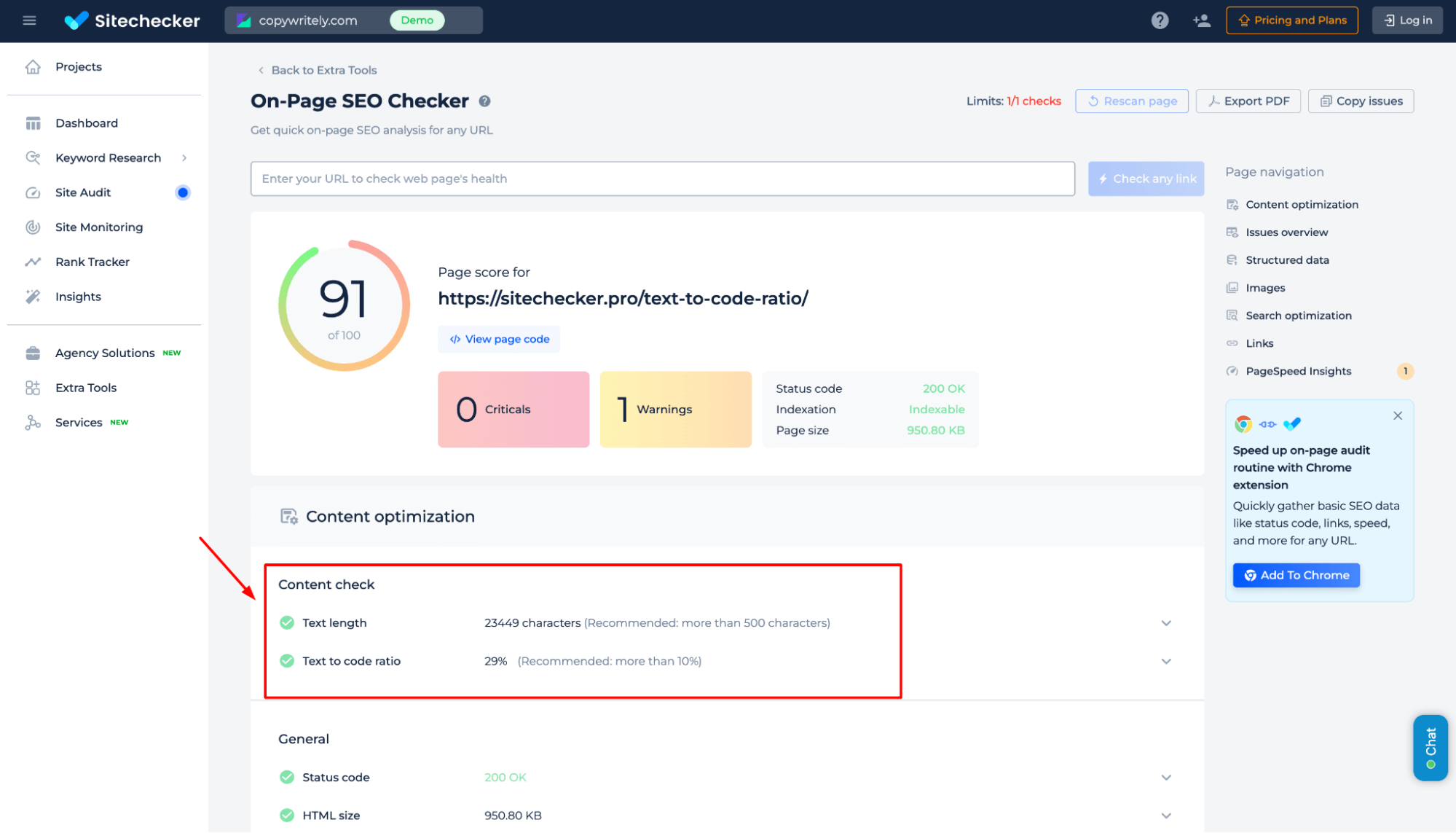
Task: Open the Content optimization navigation link
Action: pos(1302,204)
